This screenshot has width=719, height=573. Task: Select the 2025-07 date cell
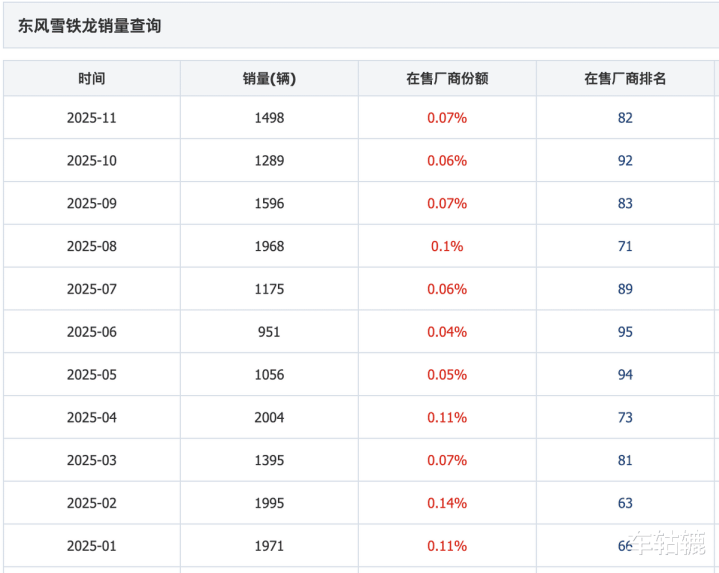[92, 289]
